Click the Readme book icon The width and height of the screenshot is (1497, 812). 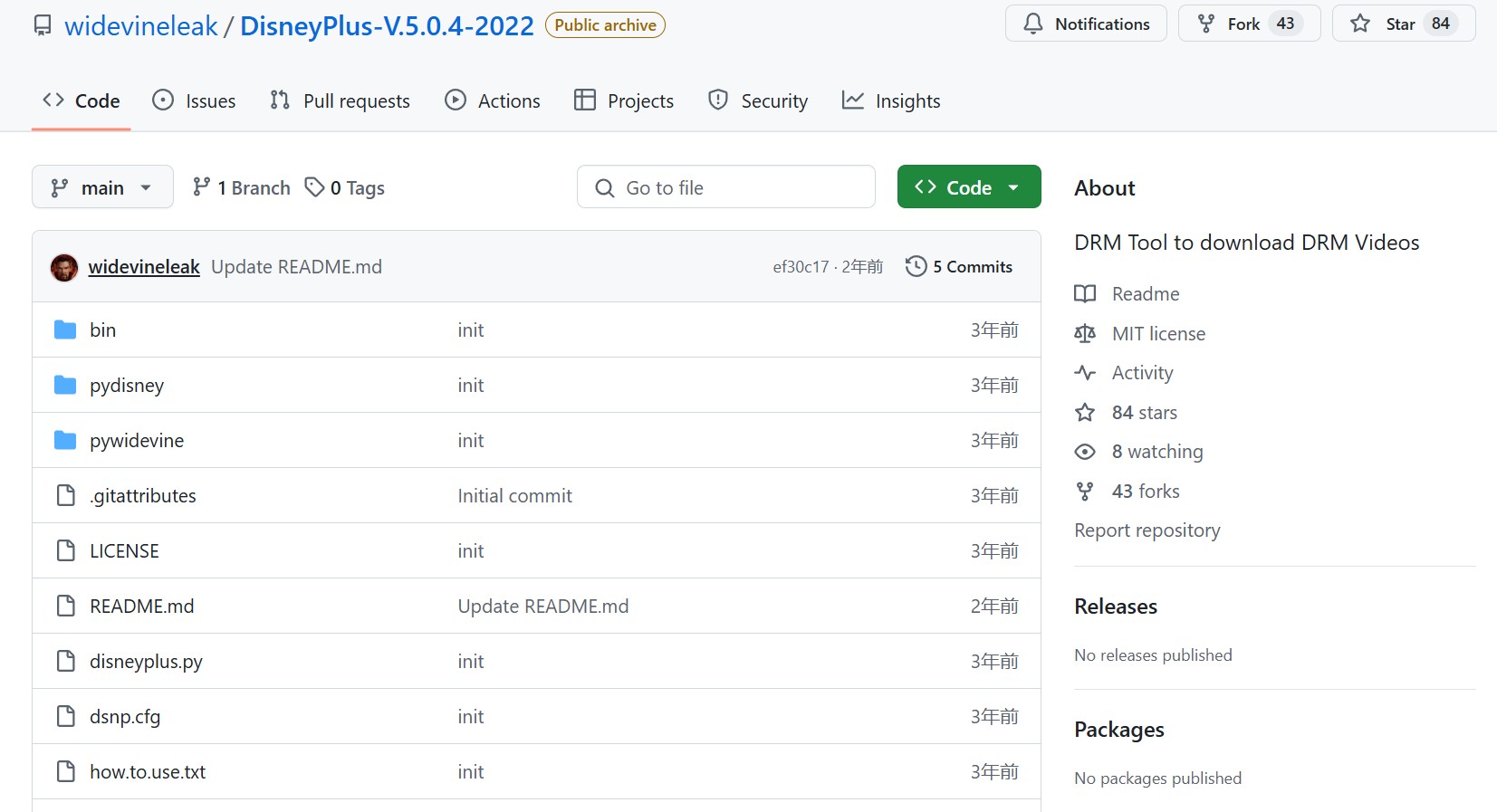tap(1085, 293)
